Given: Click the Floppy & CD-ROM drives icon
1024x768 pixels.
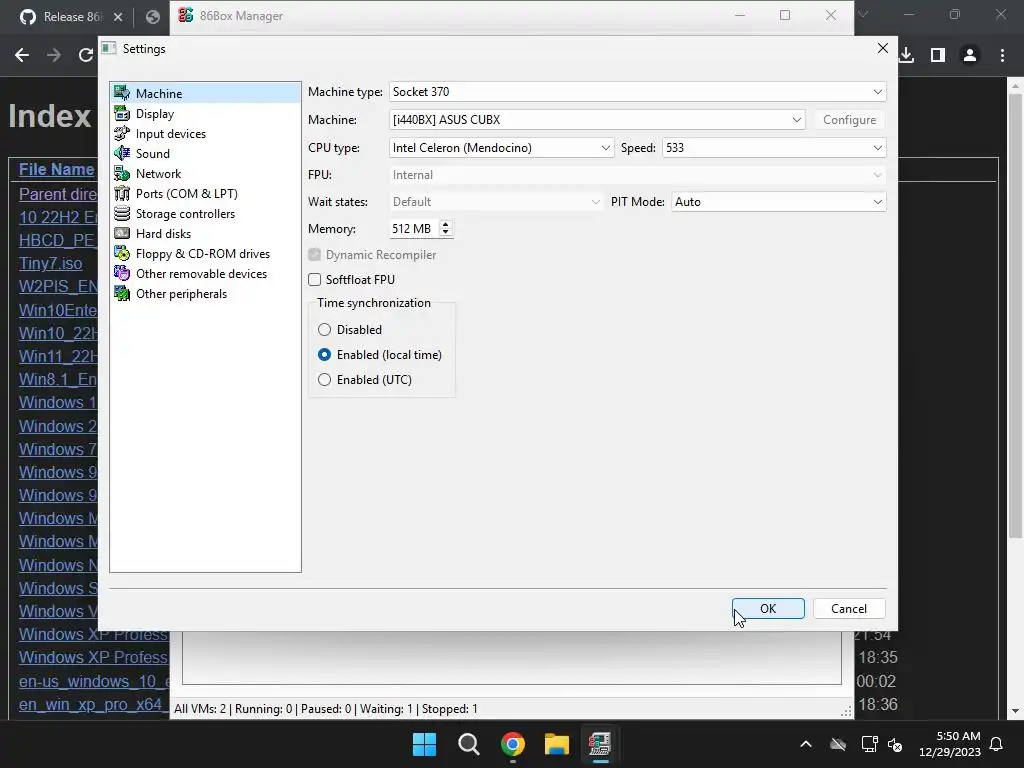Looking at the screenshot, I should click(122, 253).
